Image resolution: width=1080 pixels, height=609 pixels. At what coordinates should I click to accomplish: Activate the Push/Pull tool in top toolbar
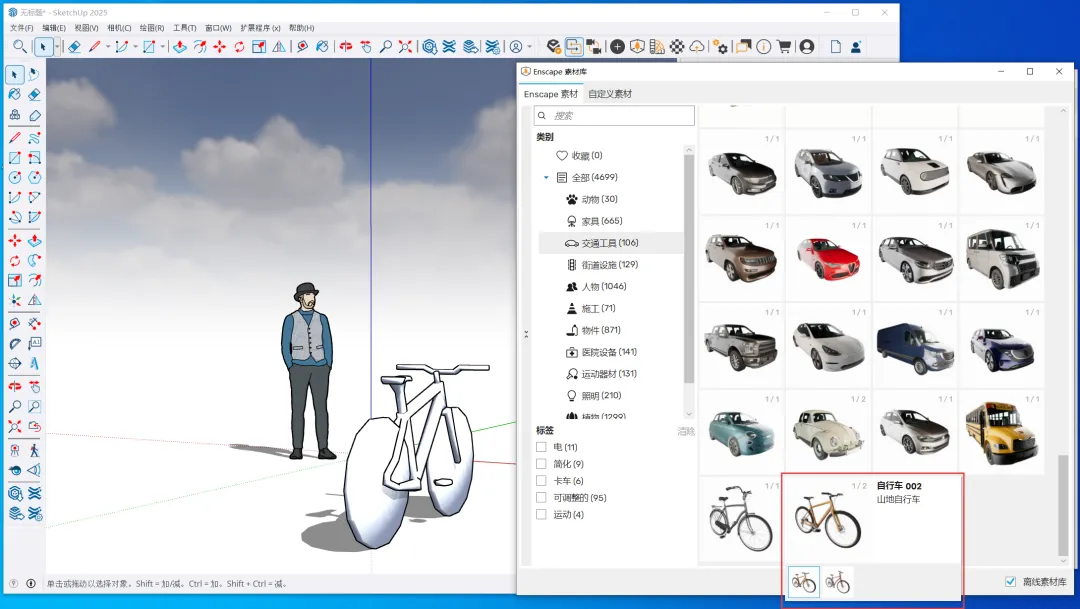point(180,46)
